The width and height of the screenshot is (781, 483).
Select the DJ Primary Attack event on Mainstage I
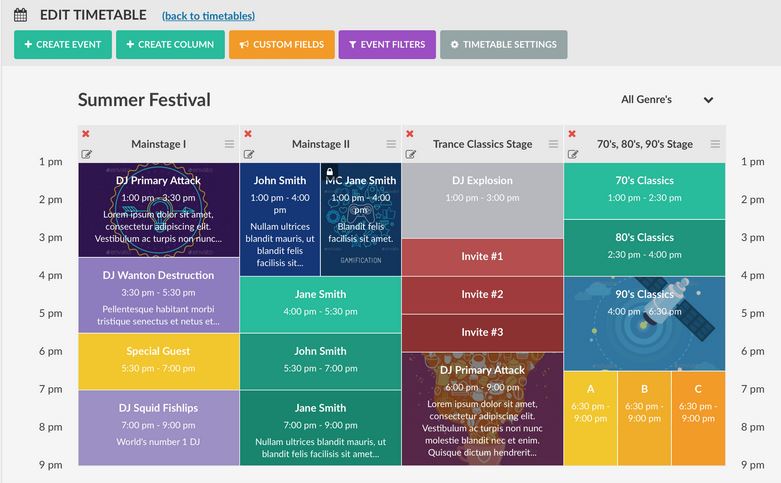[158, 210]
